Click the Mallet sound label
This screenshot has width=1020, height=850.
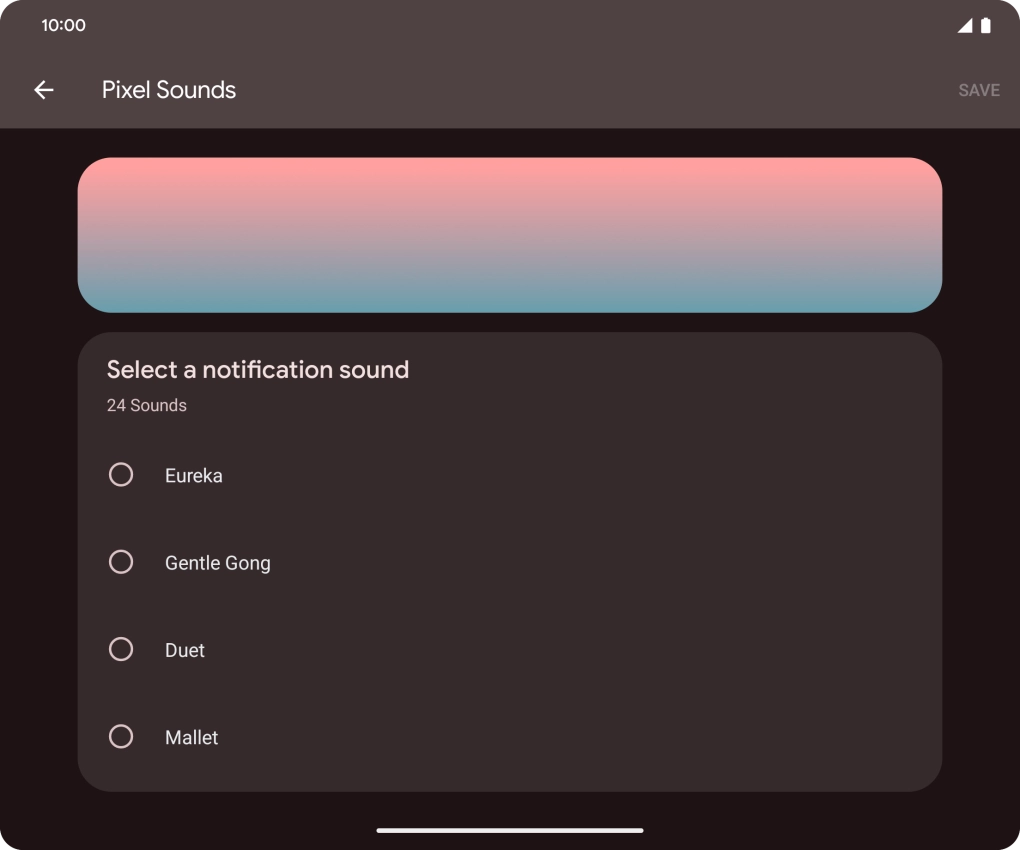191,737
